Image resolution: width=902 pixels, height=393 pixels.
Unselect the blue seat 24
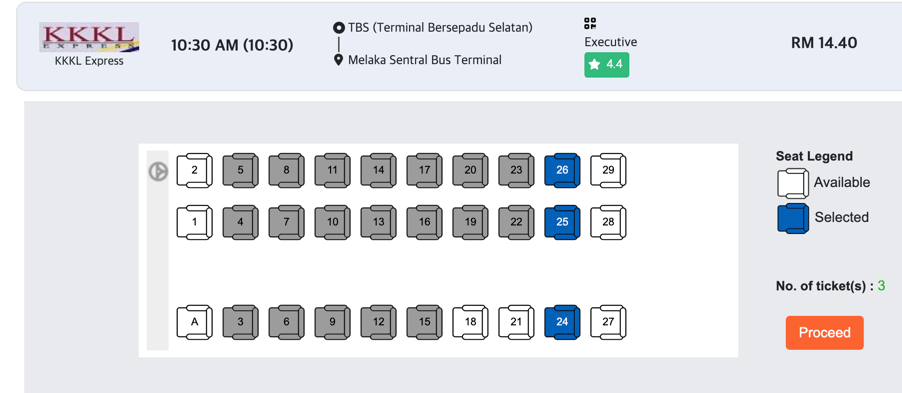[x=563, y=322]
